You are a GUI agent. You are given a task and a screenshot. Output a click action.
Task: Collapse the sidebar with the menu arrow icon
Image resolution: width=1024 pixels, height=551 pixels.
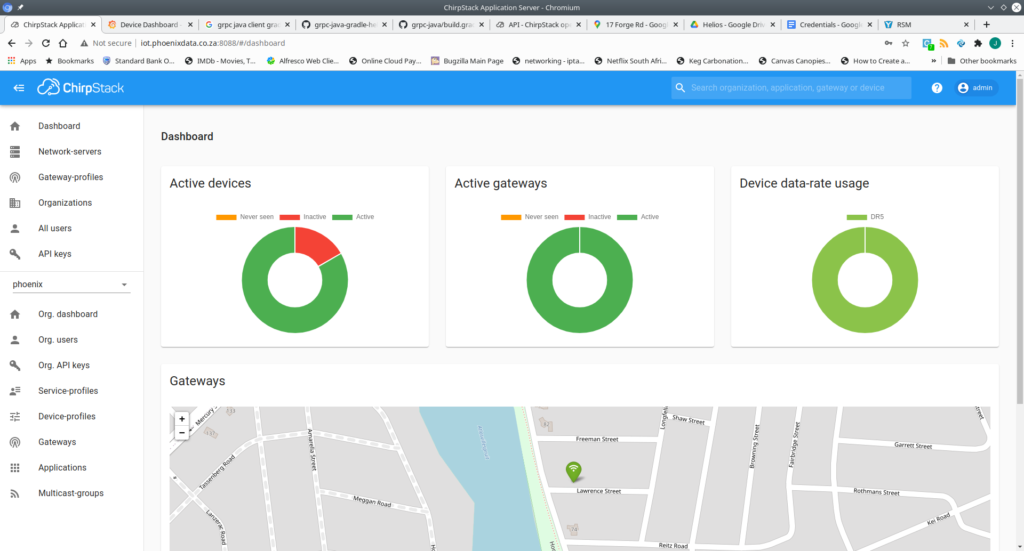click(x=18, y=87)
